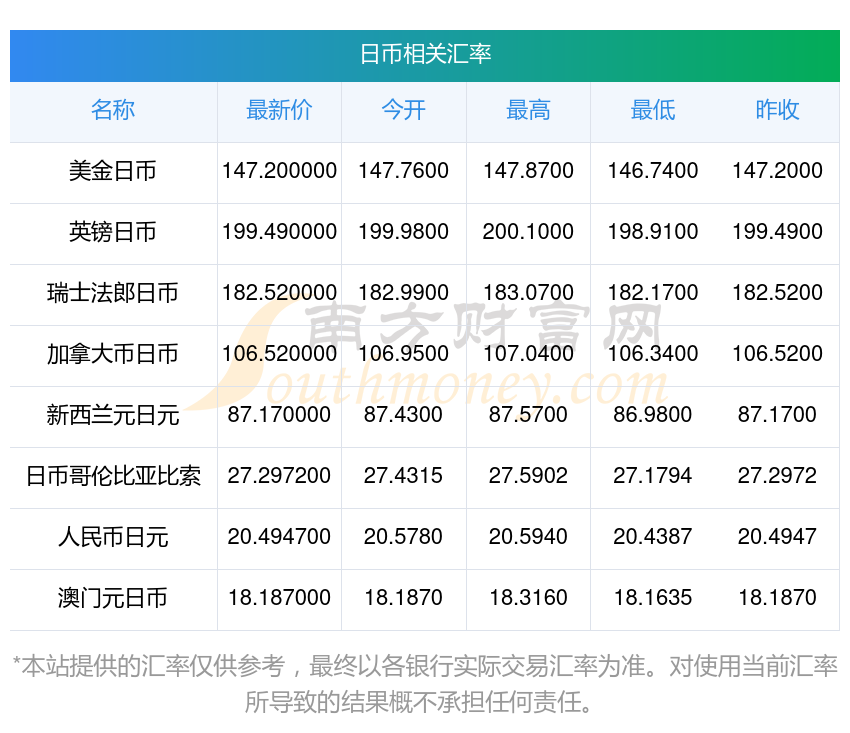This screenshot has height=733, width=850.
Task: Select the 今开 column header
Action: [x=403, y=110]
